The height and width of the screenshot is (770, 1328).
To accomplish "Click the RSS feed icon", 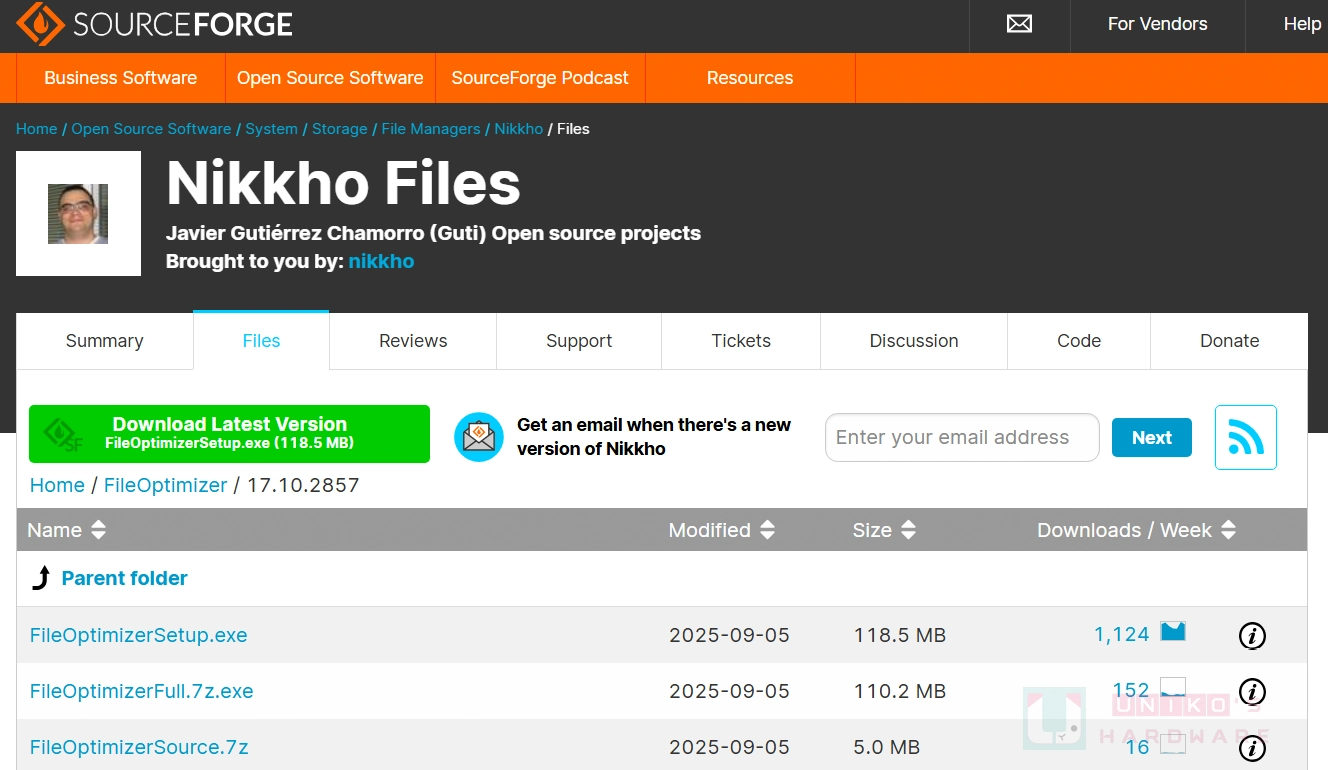I will point(1245,437).
